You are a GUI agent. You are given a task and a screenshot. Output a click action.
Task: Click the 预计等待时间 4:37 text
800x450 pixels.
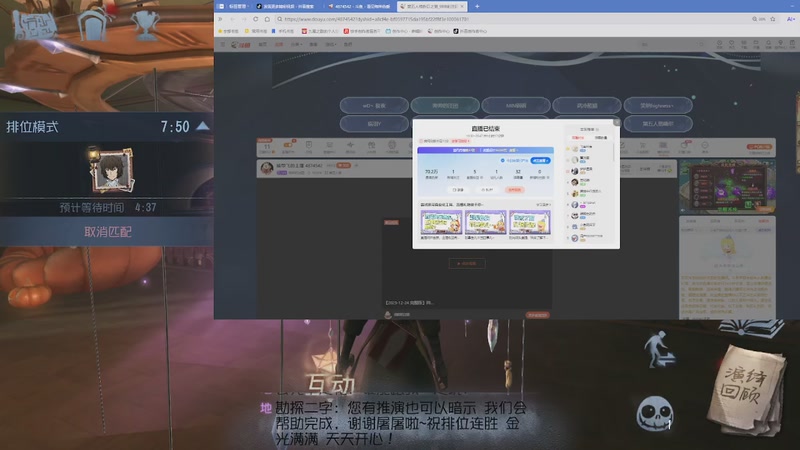[x=108, y=208]
